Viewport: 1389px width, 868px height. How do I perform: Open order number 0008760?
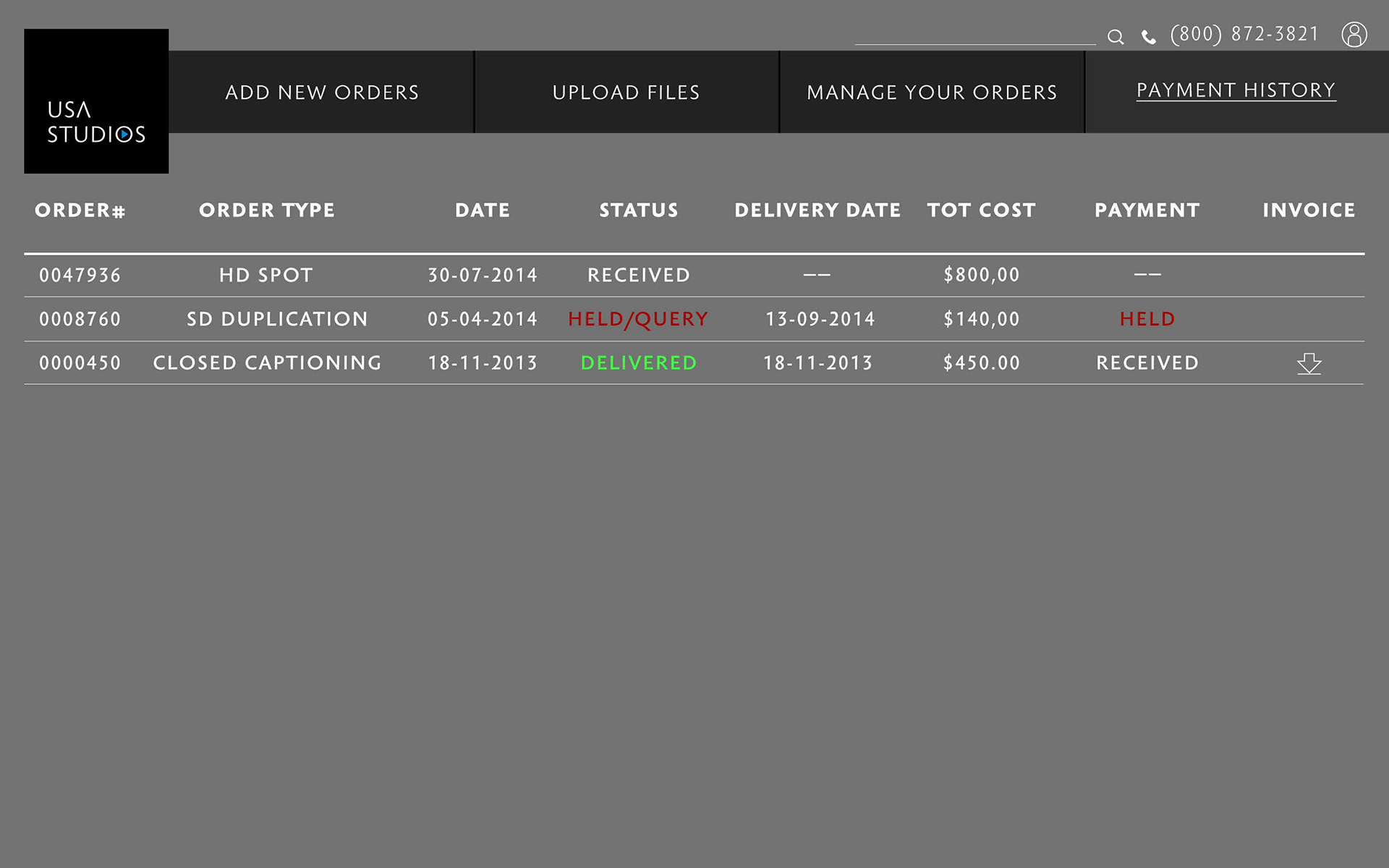tap(80, 319)
